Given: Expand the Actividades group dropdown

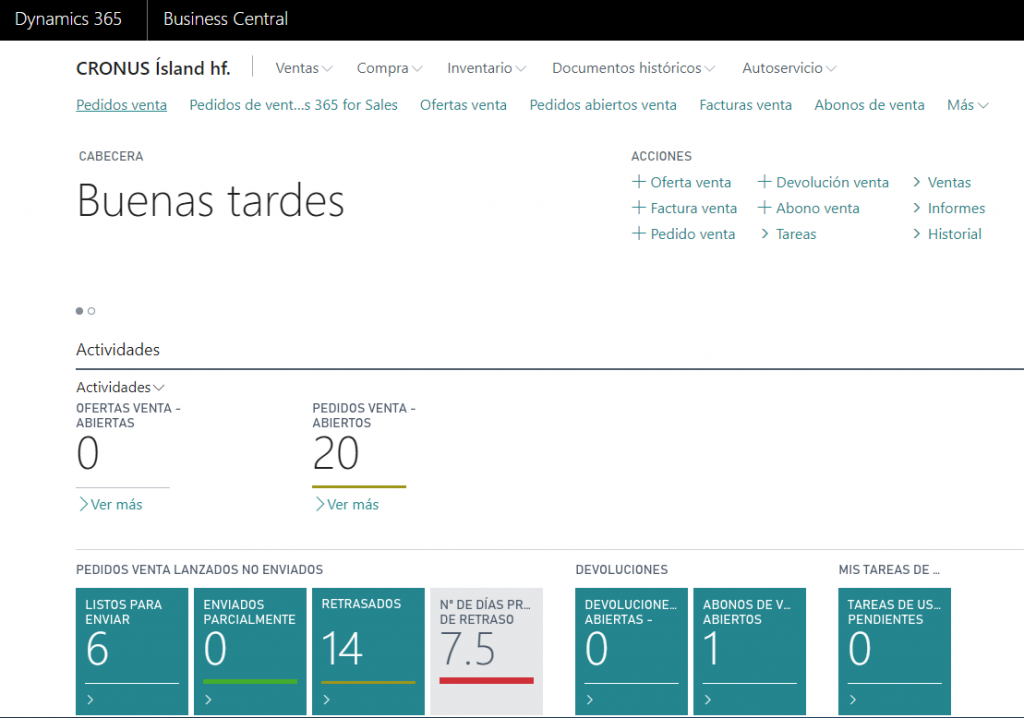Looking at the screenshot, I should point(120,387).
